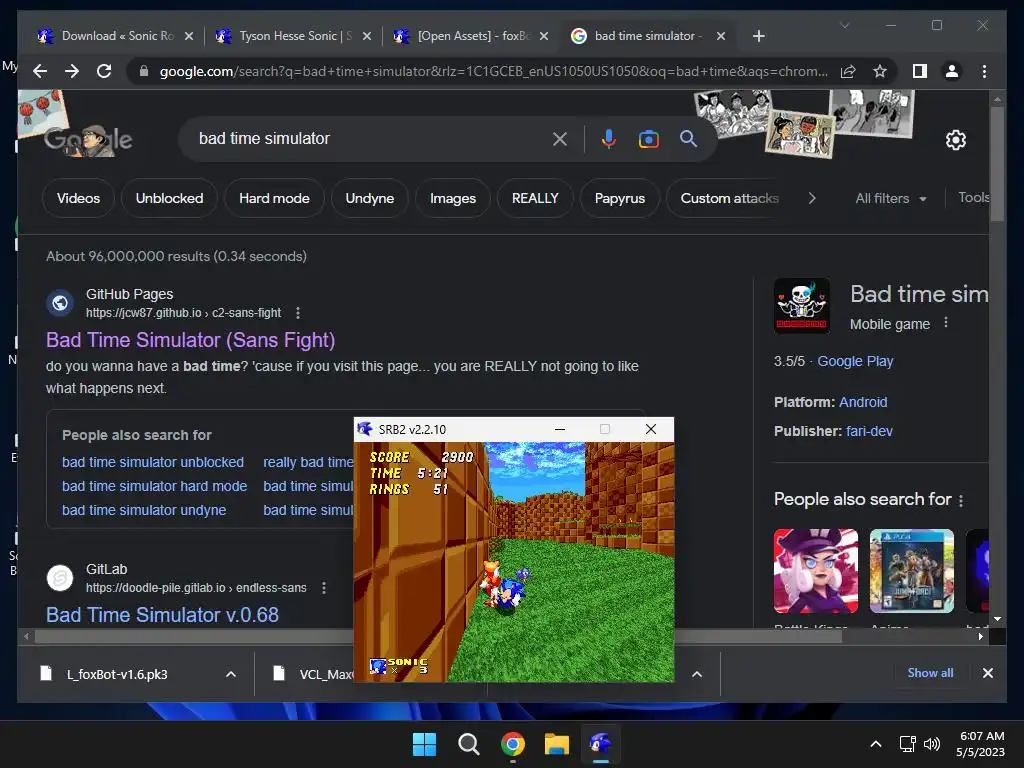Viewport: 1024px width, 768px height.
Task: Close the Tyson Hesse Sonic tab
Action: (367, 36)
